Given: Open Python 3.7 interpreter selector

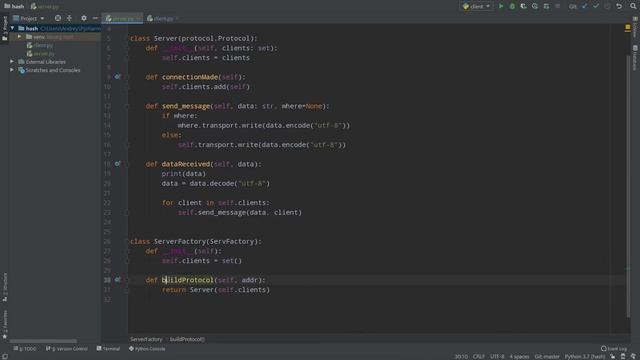Looking at the screenshot, I should pyautogui.click(x=584, y=356).
